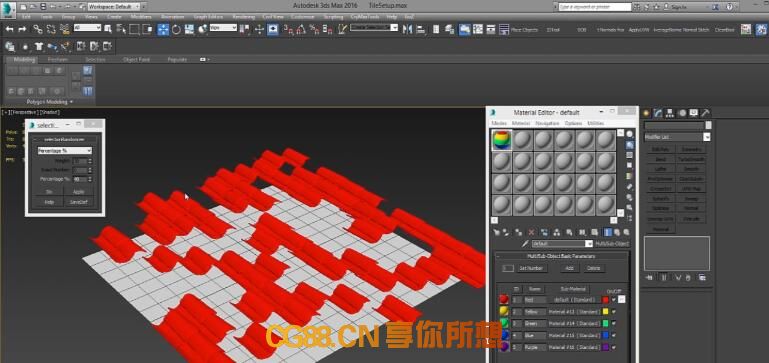Open the Select by Name dialog icon
This screenshot has width=769, height=363.
tap(121, 29)
